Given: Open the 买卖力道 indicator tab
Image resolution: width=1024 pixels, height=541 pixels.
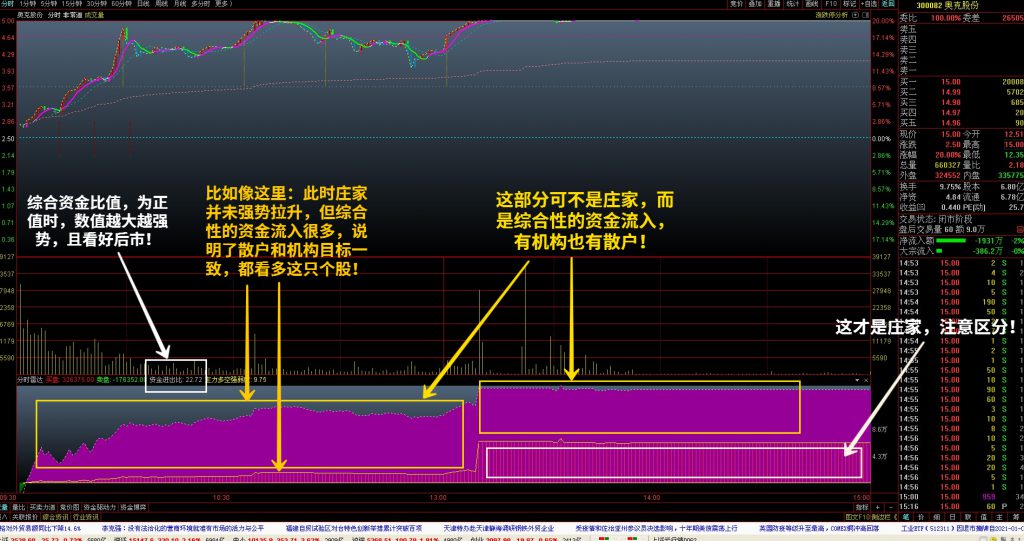Looking at the screenshot, I should tap(43, 507).
